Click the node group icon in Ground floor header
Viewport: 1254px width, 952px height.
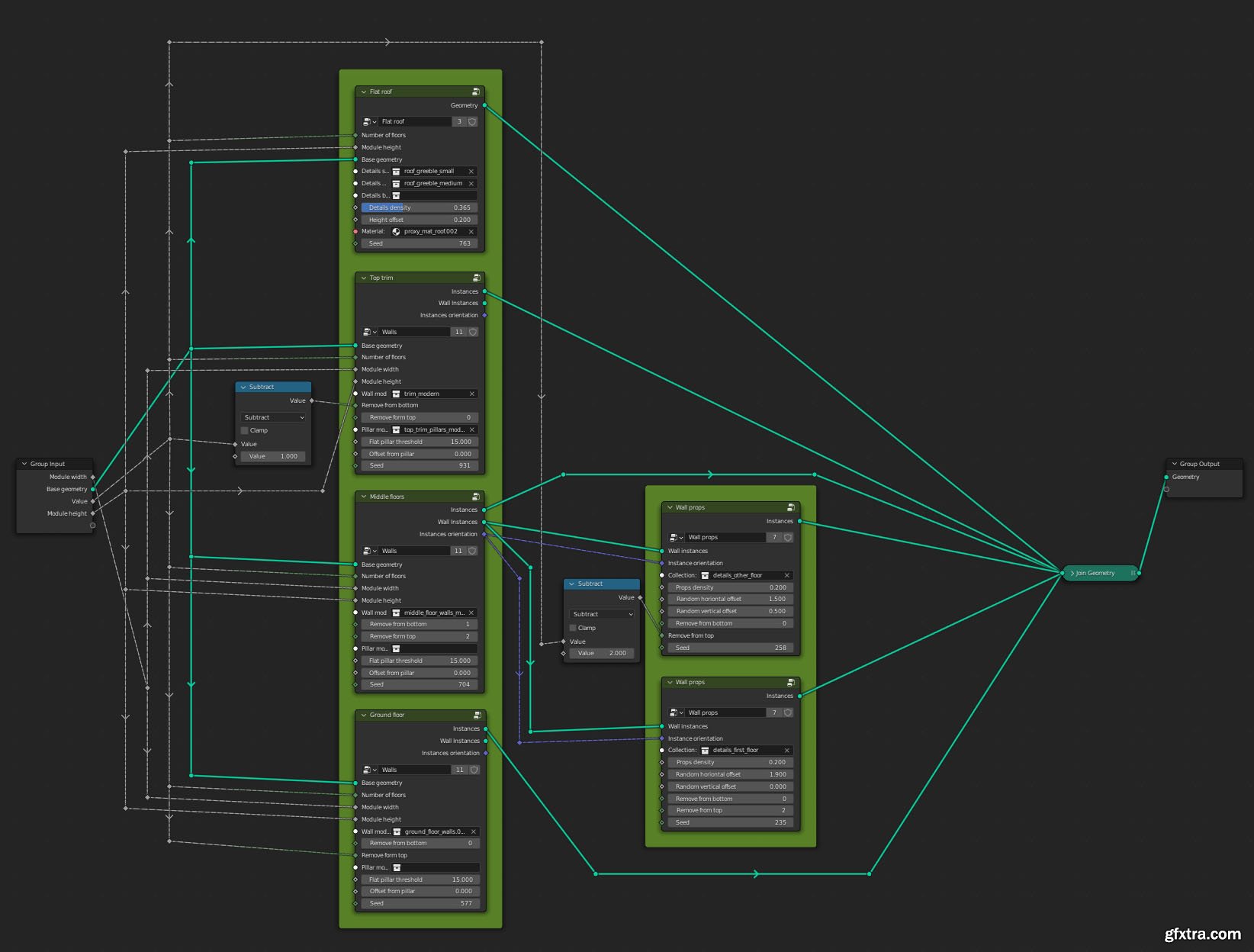point(477,716)
